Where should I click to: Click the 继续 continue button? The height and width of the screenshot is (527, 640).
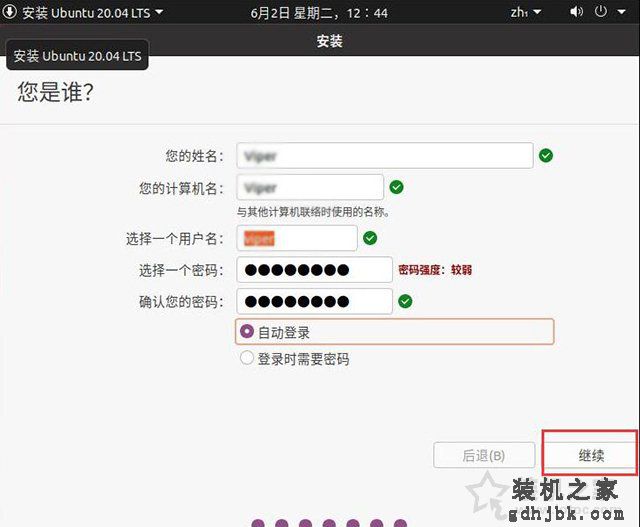coord(591,455)
